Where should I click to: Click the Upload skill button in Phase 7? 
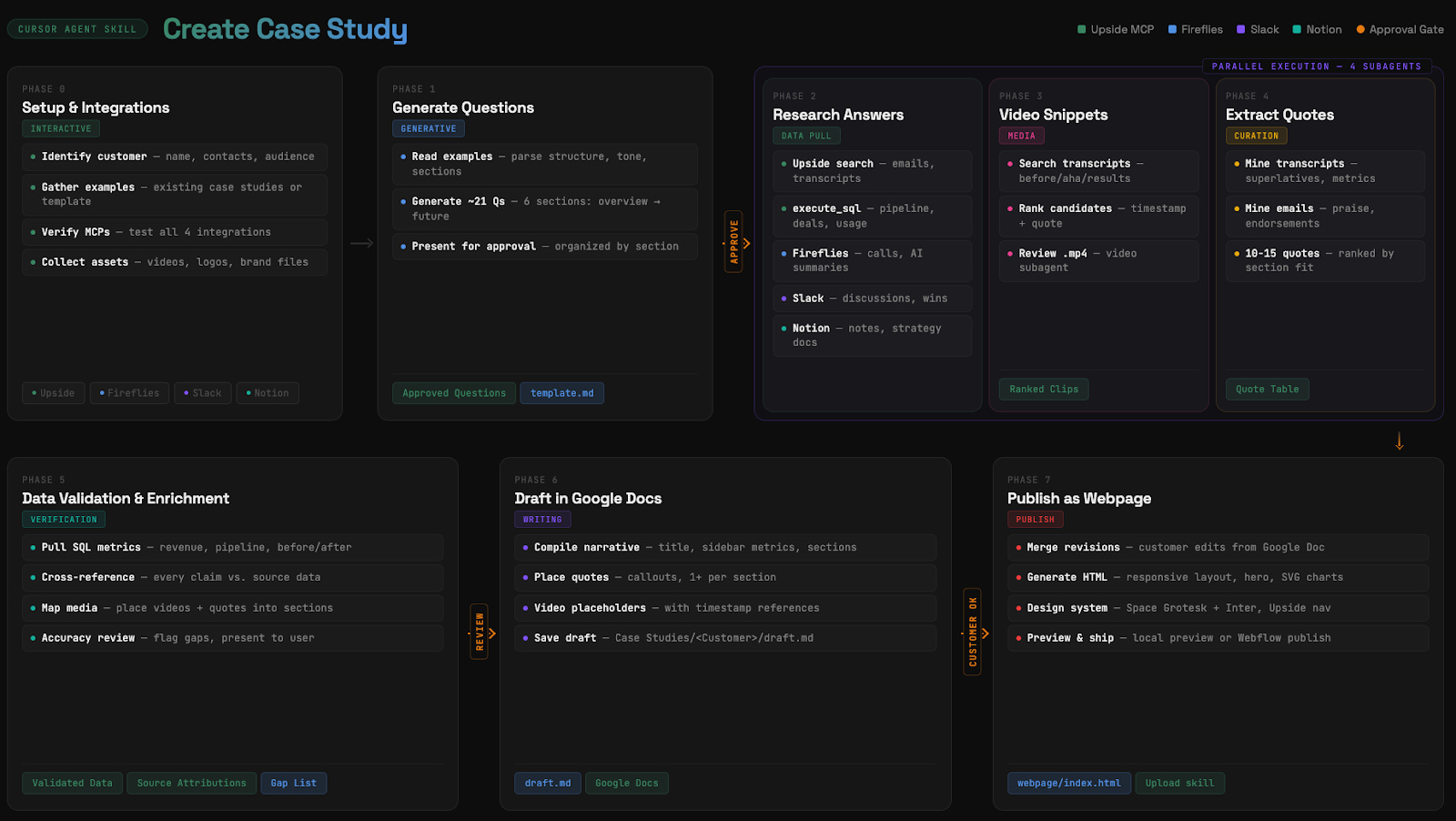click(1180, 783)
